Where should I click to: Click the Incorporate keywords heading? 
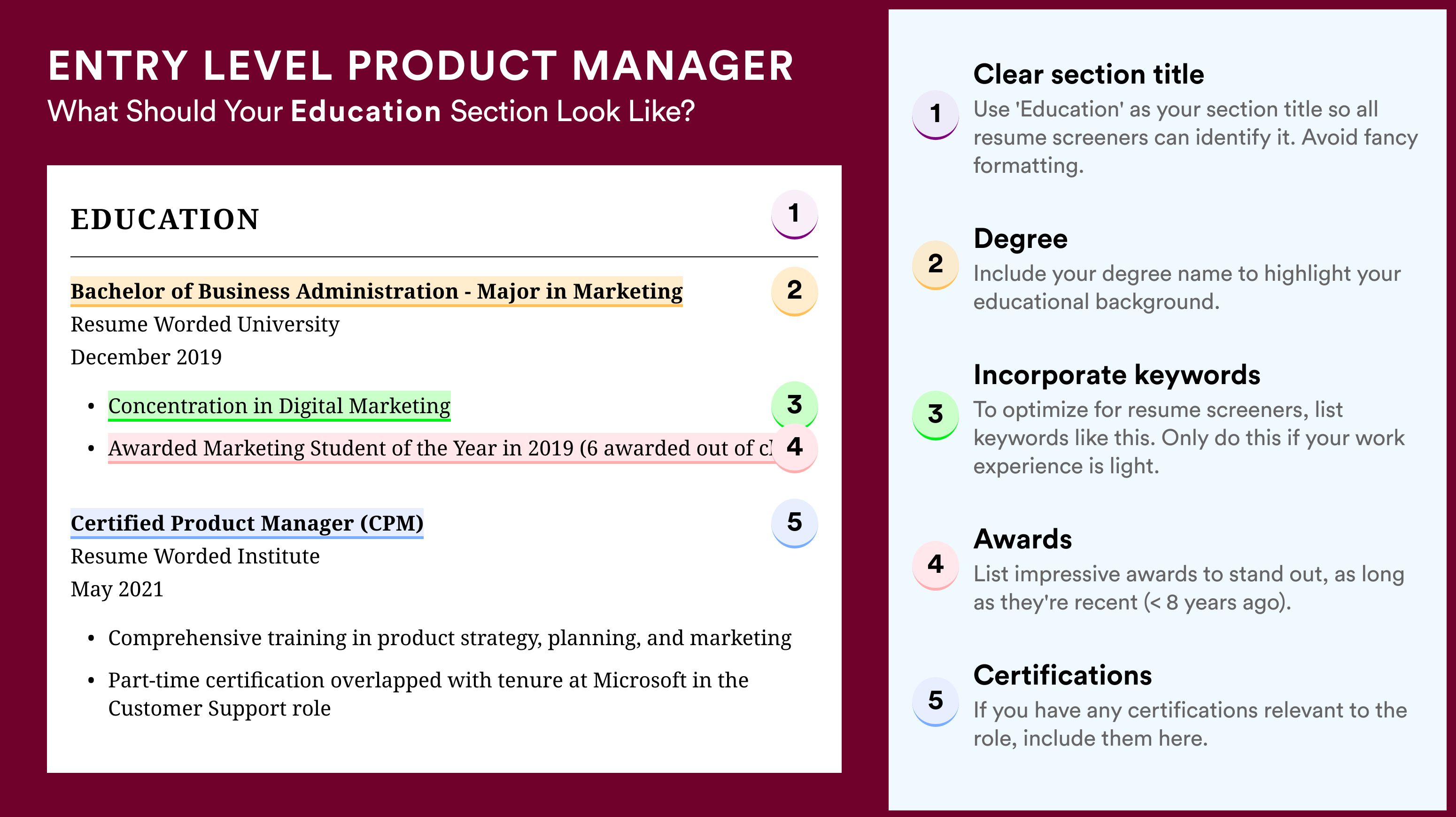click(x=1117, y=375)
